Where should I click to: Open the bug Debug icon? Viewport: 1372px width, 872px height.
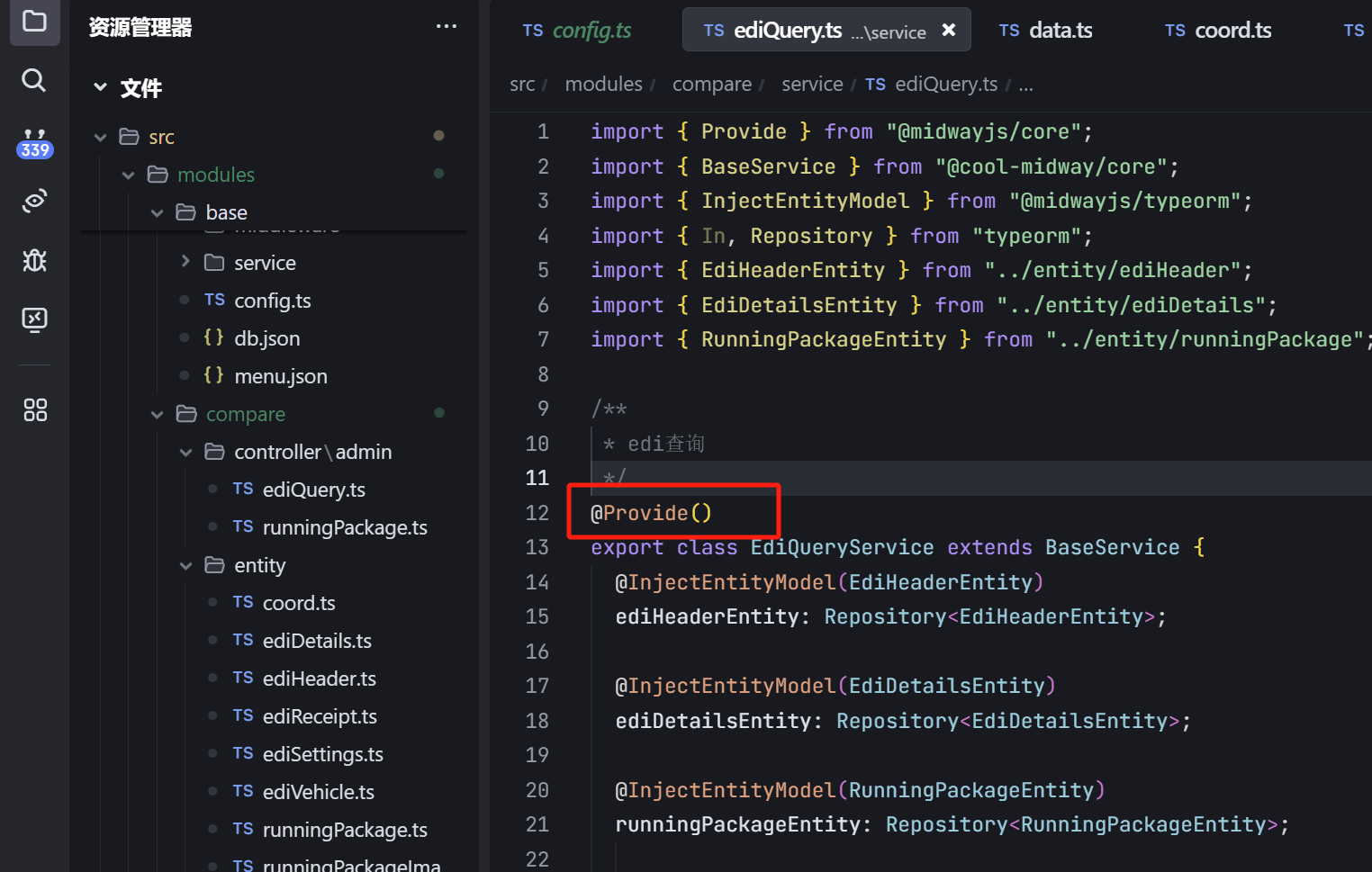click(x=34, y=260)
